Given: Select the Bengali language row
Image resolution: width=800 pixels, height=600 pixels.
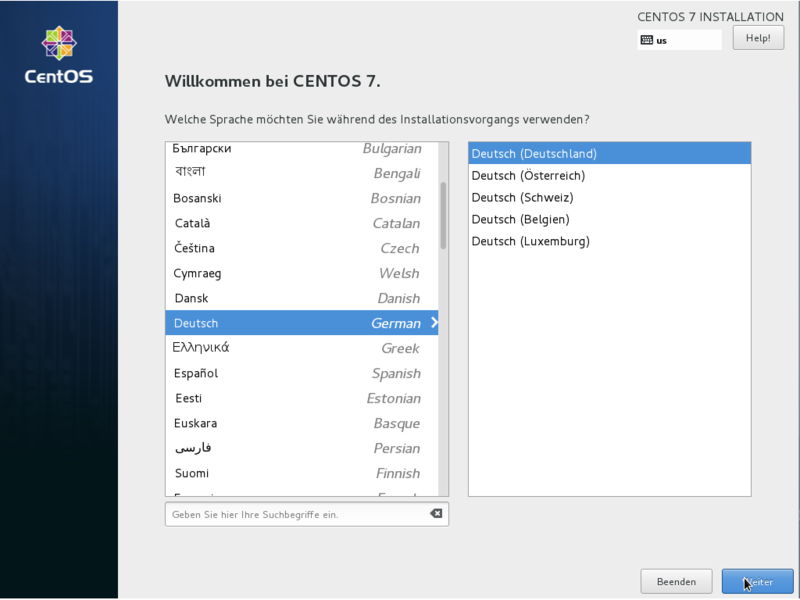Looking at the screenshot, I should (x=302, y=173).
